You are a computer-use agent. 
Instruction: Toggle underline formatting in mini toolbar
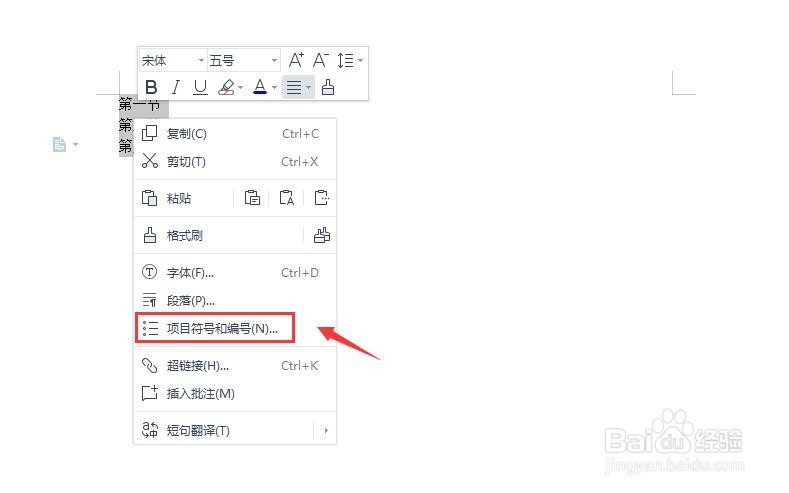pyautogui.click(x=200, y=88)
